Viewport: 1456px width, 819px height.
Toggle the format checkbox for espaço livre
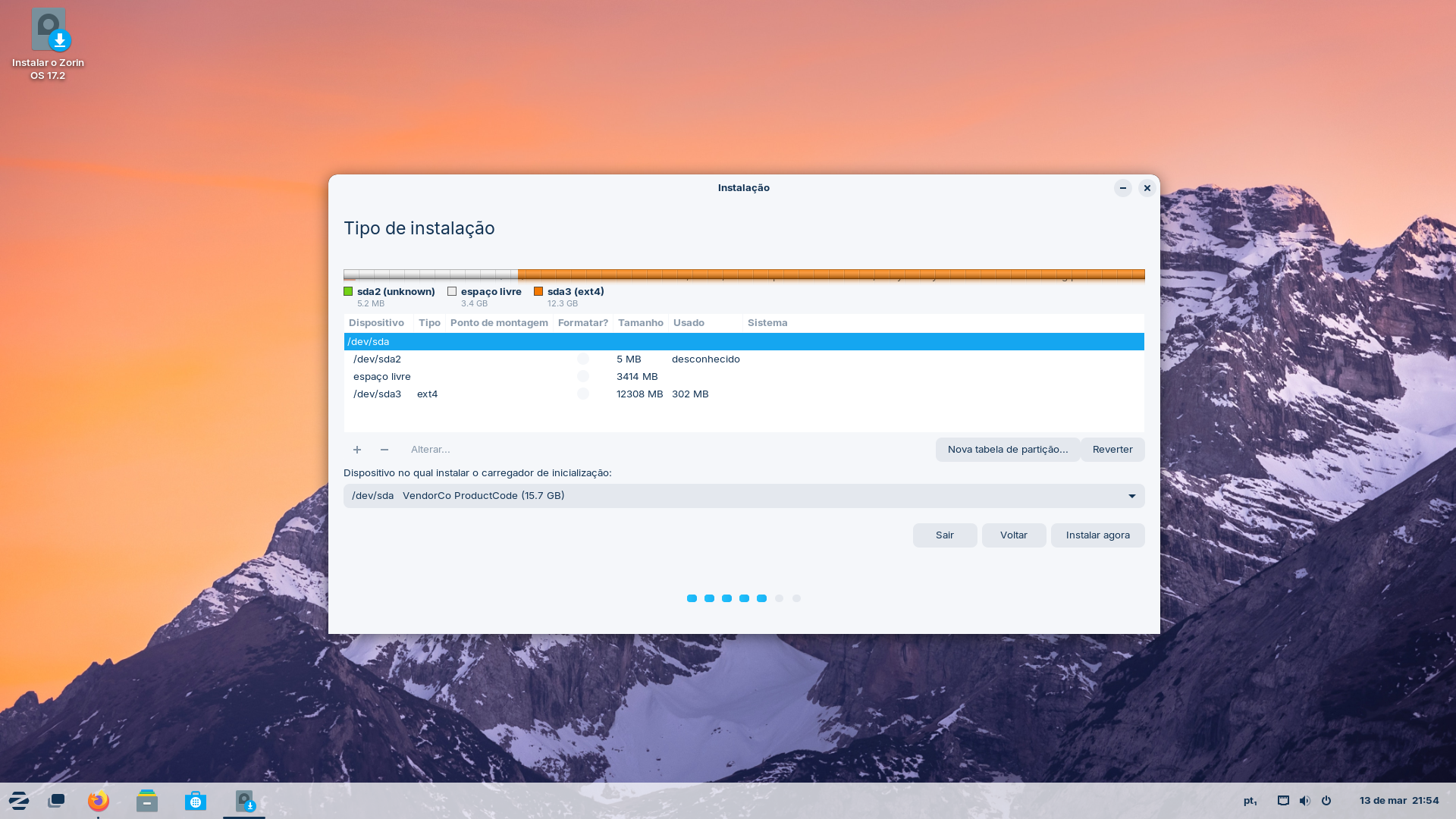pos(583,377)
